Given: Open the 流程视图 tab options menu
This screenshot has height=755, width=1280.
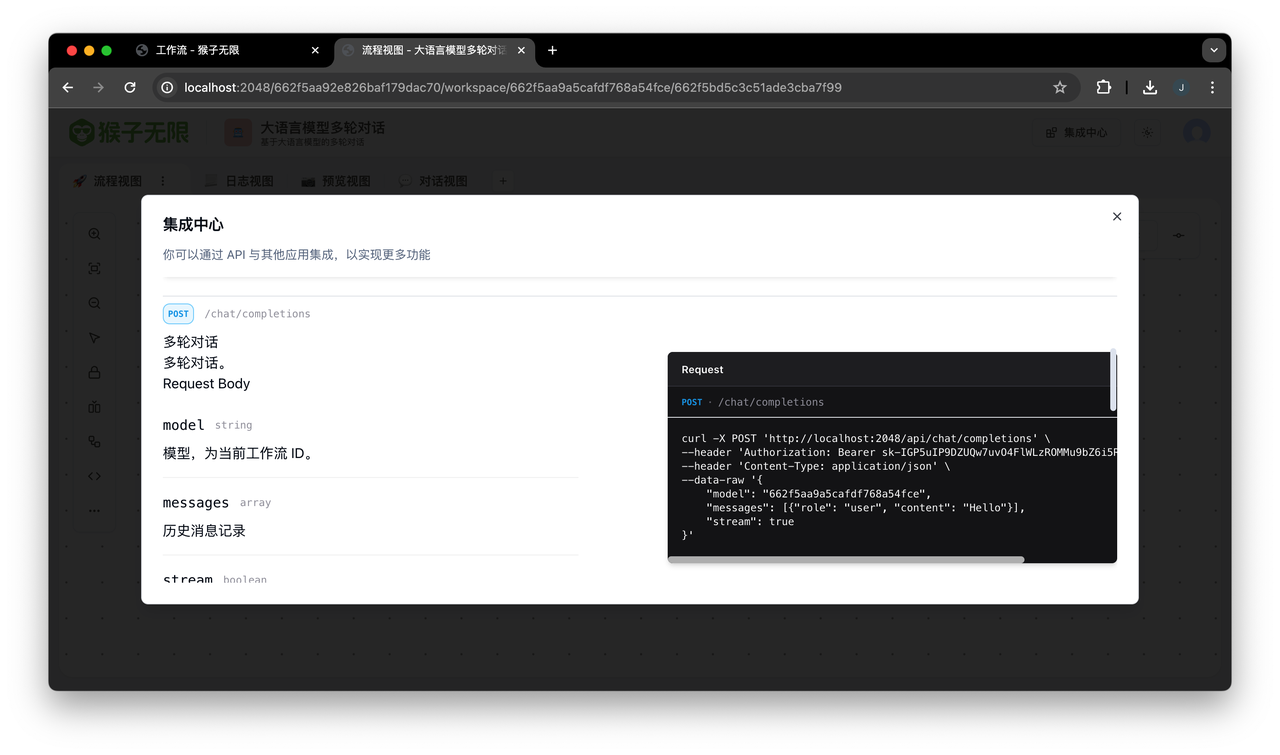Looking at the screenshot, I should [x=163, y=181].
